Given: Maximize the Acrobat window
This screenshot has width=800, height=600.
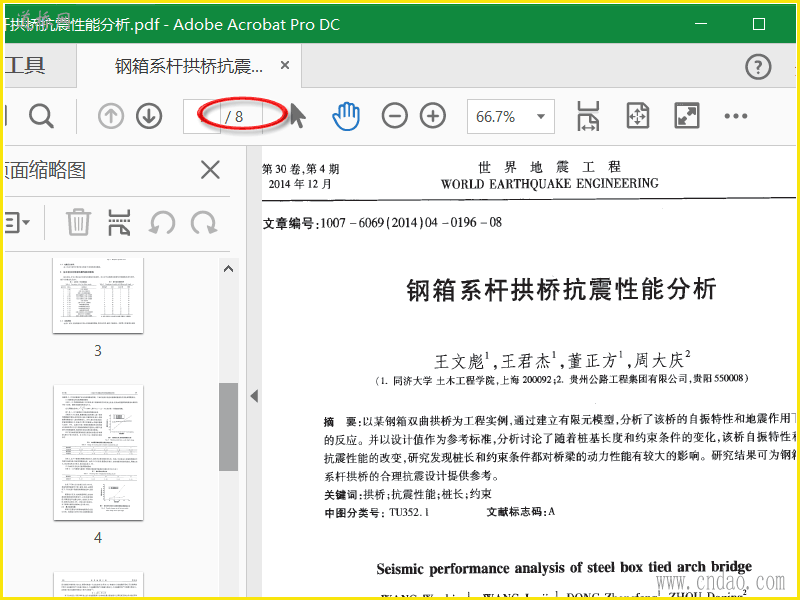Looking at the screenshot, I should 759,24.
